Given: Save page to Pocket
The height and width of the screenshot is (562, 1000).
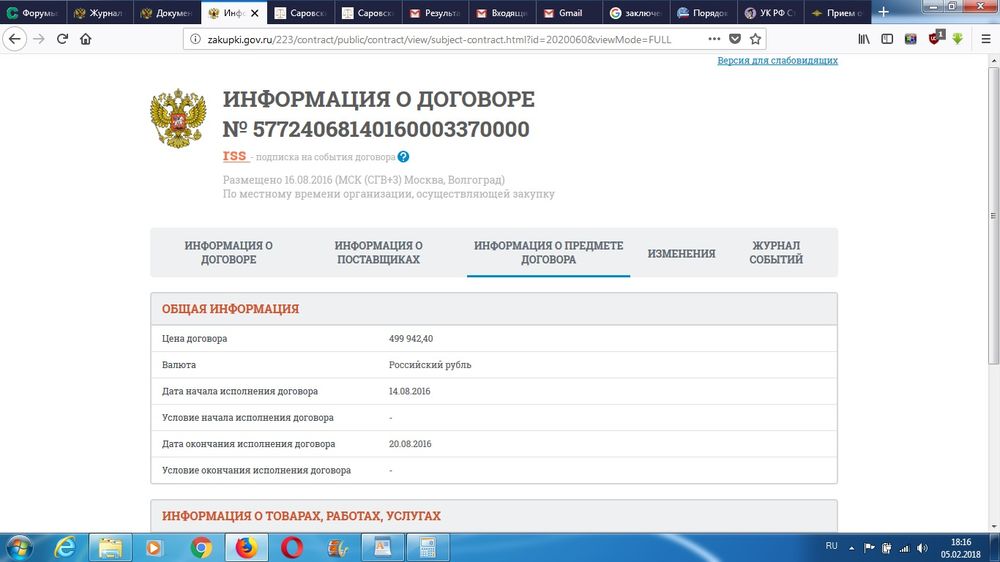Looking at the screenshot, I should point(735,39).
